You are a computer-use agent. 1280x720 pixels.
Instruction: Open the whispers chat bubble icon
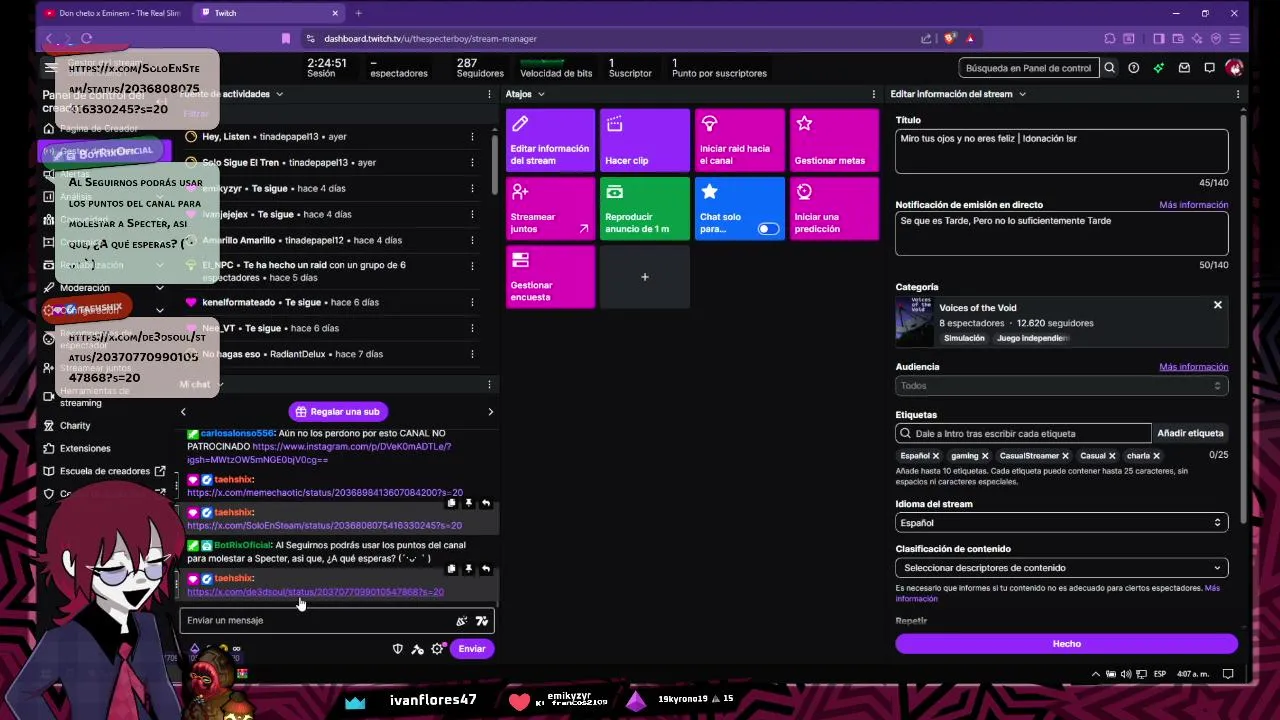(x=1209, y=68)
